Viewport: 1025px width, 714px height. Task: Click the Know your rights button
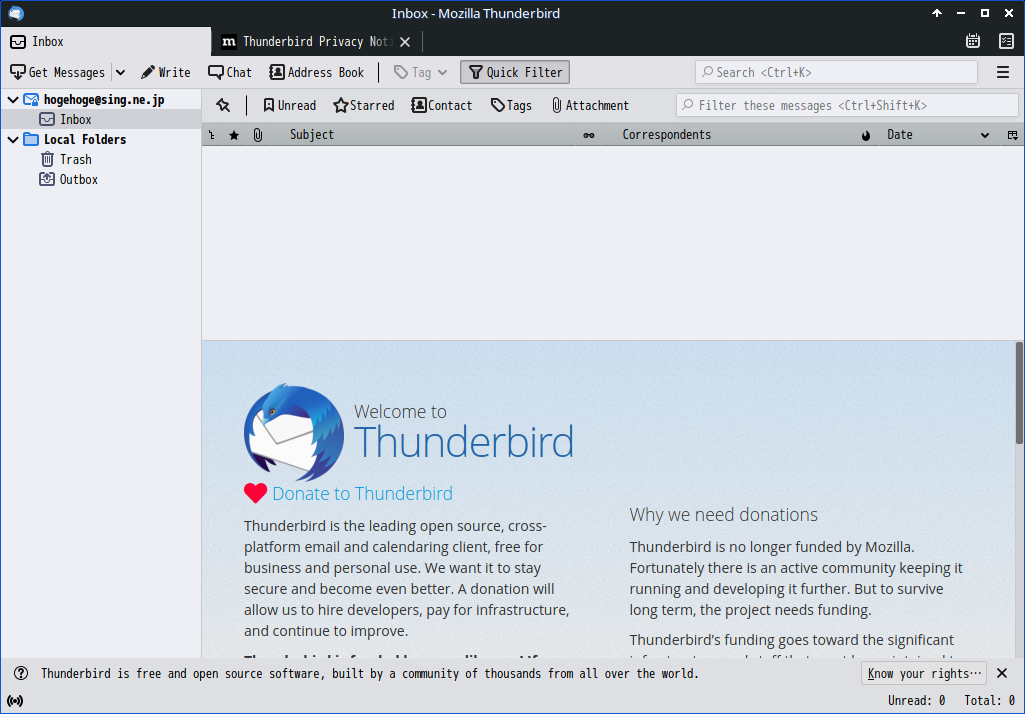coord(924,673)
